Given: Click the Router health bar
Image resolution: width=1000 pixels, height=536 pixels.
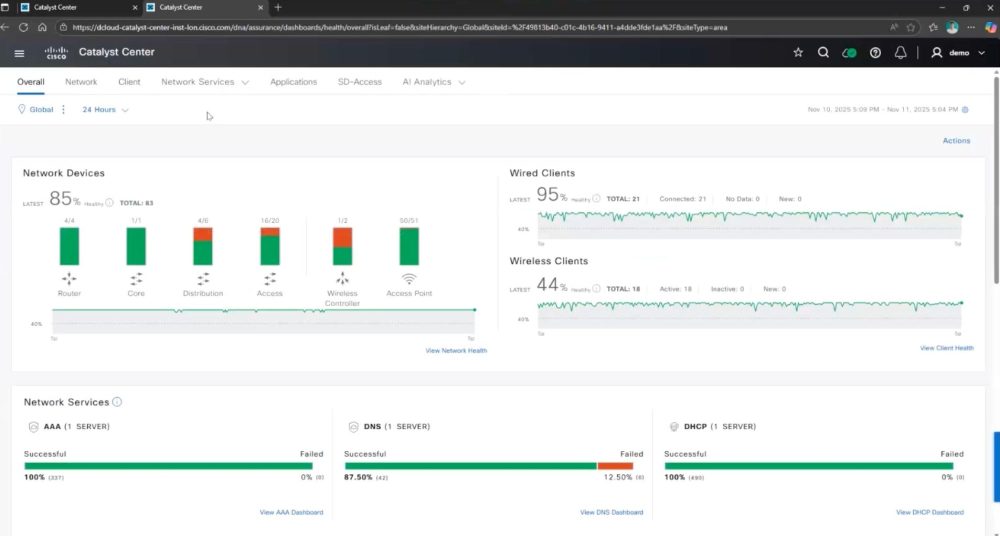Looking at the screenshot, I should click(69, 246).
